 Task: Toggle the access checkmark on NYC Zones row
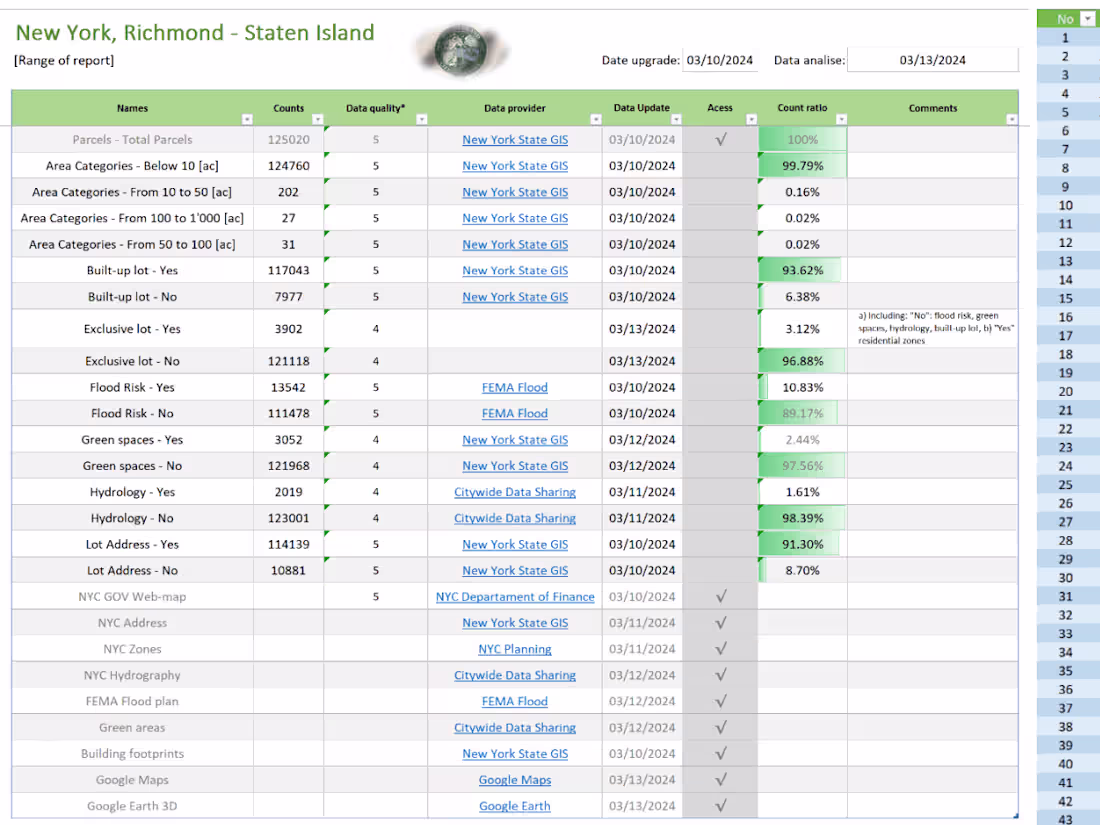tap(721, 649)
